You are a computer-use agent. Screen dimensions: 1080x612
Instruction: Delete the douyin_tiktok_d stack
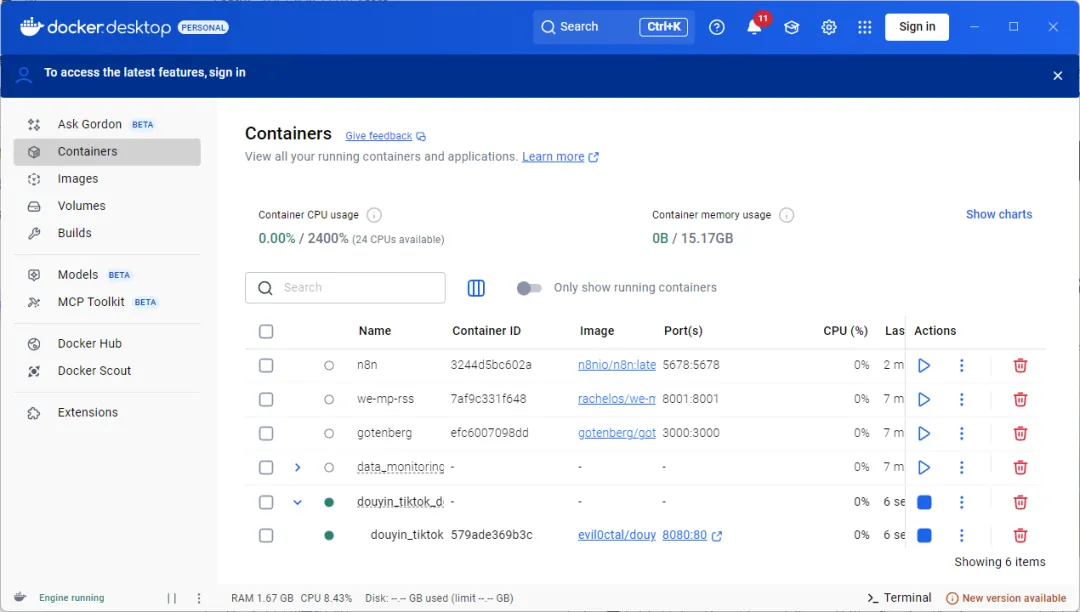[x=1020, y=502]
